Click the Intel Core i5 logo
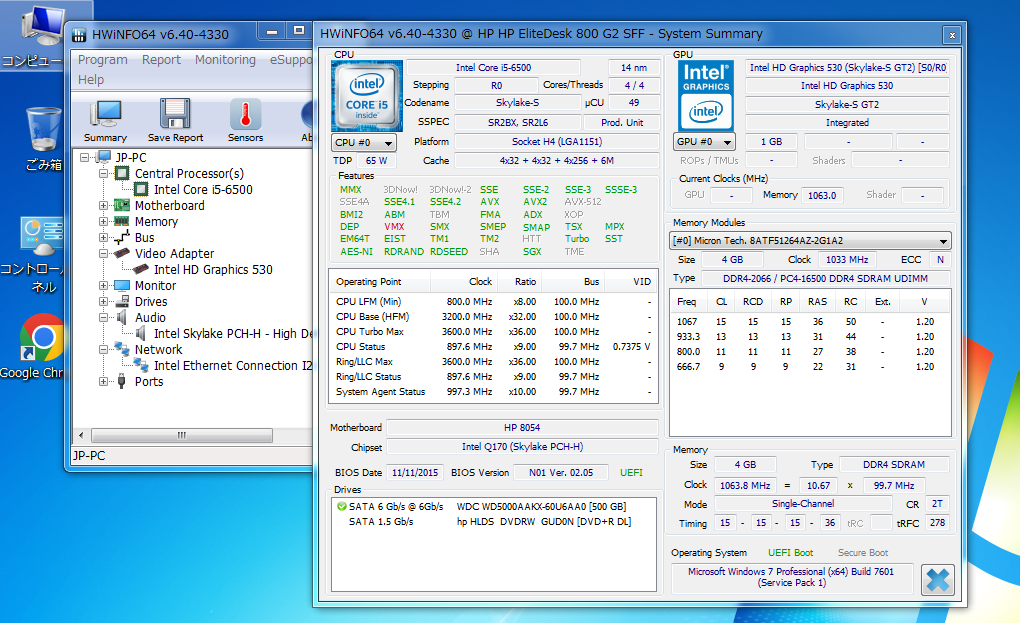The width and height of the screenshot is (1020, 623). pos(366,96)
